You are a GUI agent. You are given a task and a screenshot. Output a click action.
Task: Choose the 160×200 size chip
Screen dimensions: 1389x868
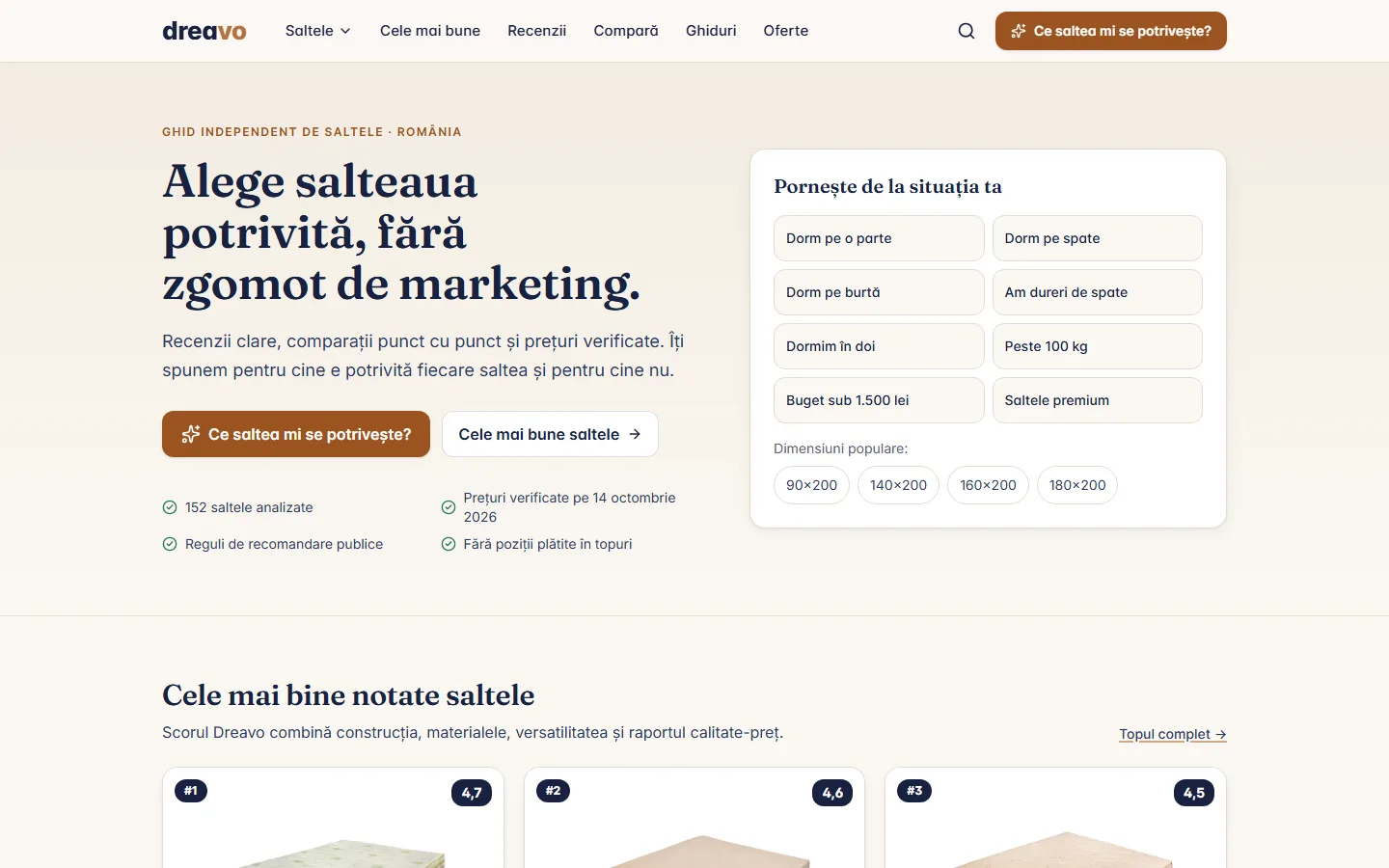pos(988,485)
